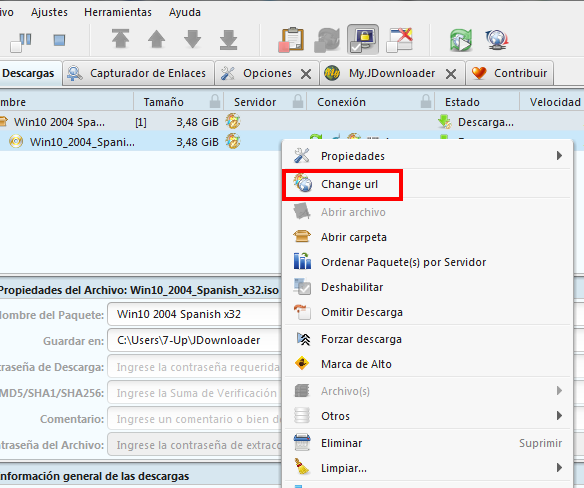
Task: Open the My.JDownloader tab
Action: point(391,73)
